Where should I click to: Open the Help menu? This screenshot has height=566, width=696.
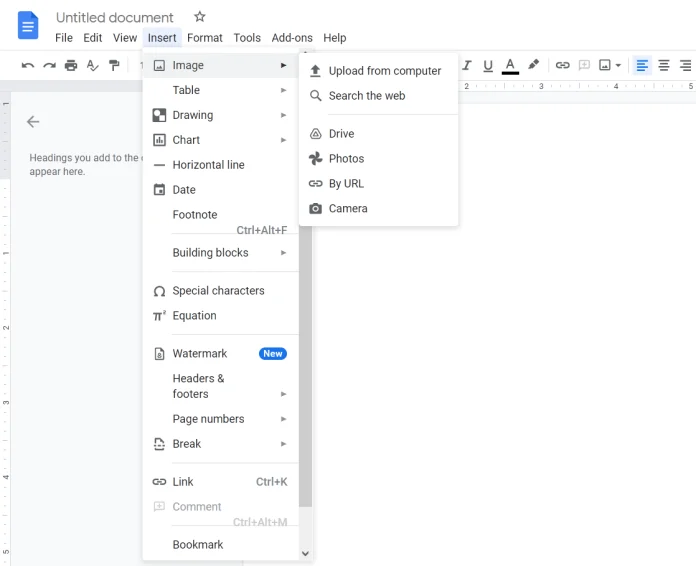(335, 38)
